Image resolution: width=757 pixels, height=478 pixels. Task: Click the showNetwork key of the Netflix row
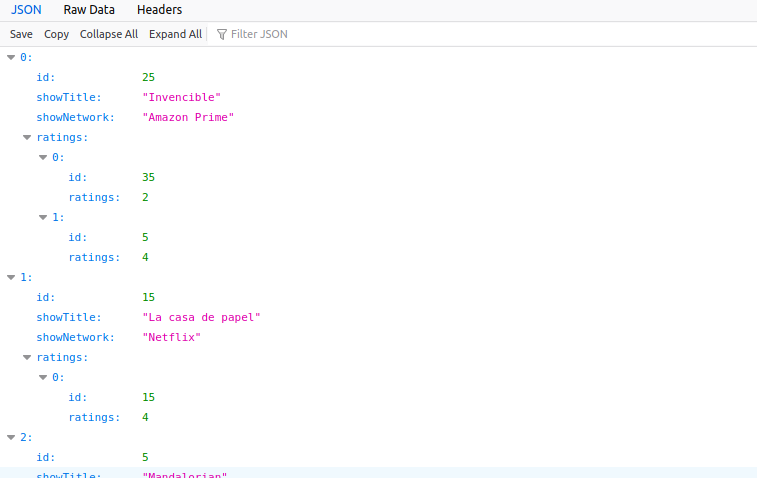coord(76,337)
